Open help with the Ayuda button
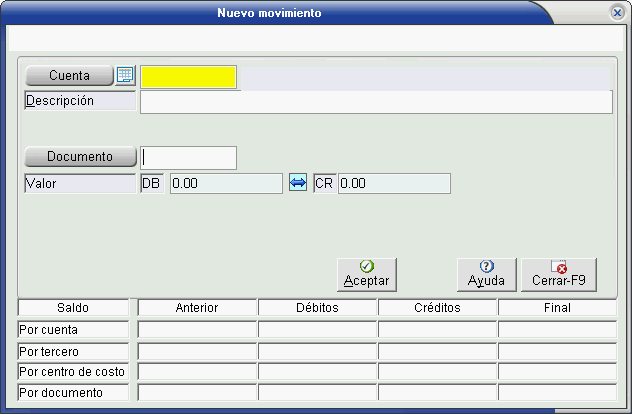 (486, 273)
